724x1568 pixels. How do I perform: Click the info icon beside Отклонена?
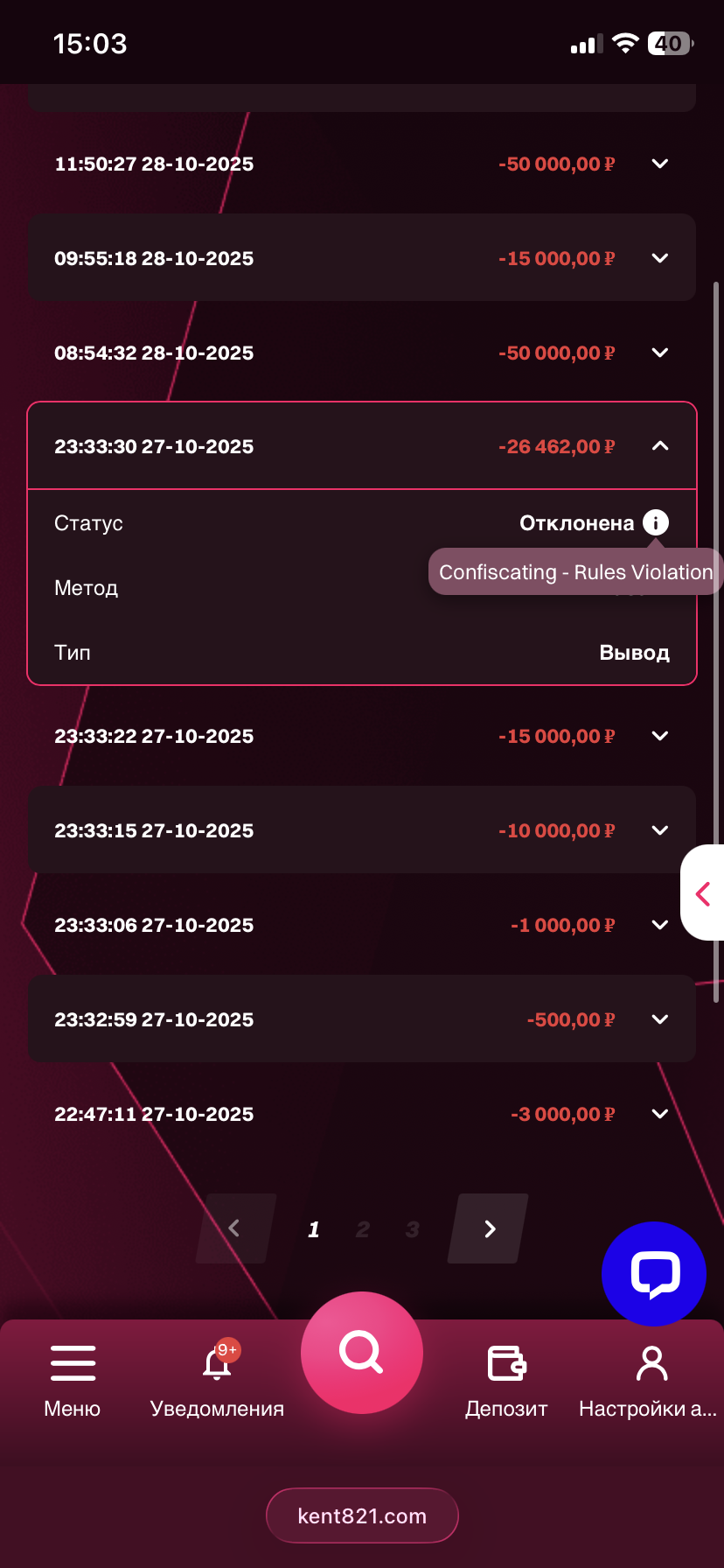656,522
